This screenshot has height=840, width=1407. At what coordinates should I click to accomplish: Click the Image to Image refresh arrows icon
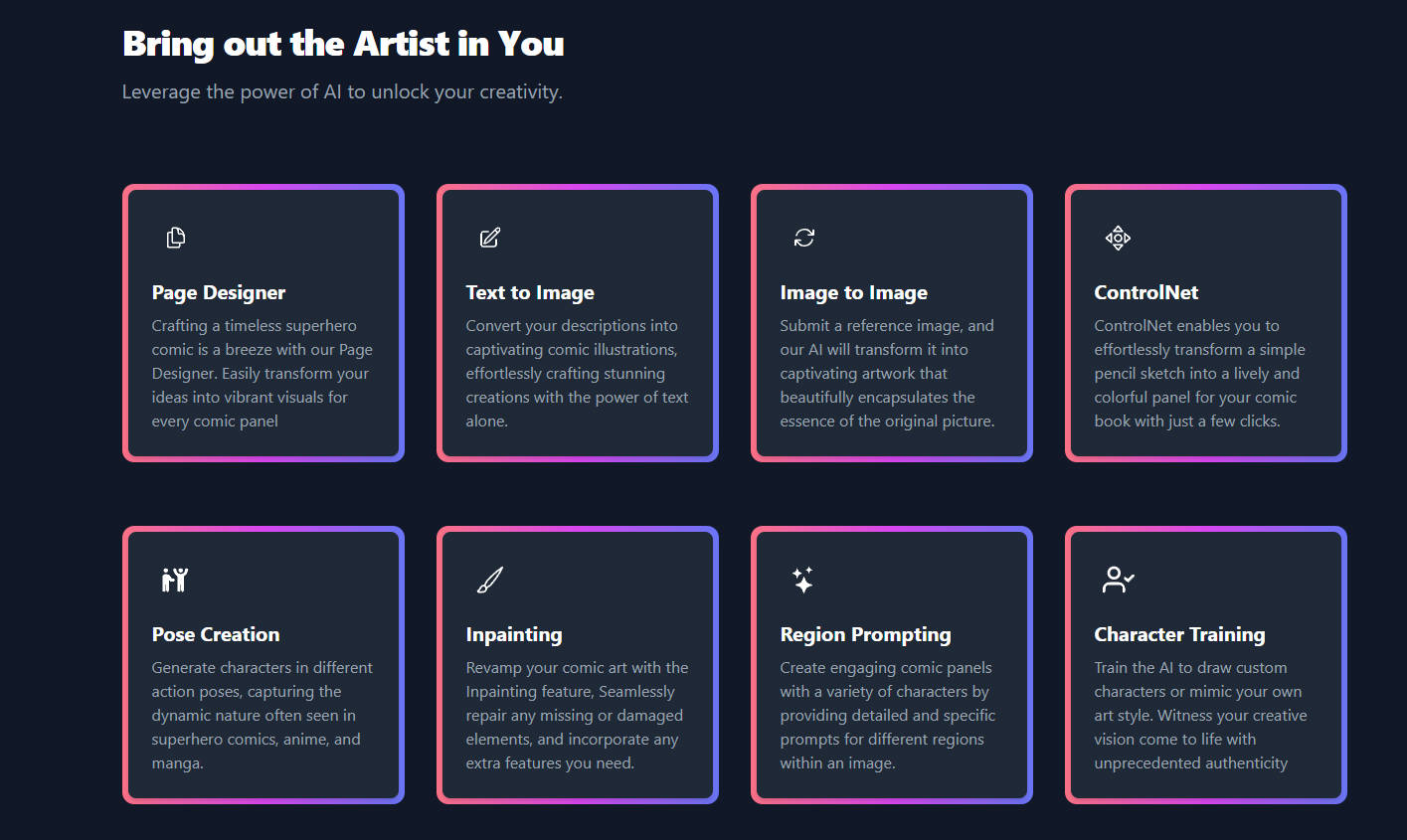click(x=803, y=238)
